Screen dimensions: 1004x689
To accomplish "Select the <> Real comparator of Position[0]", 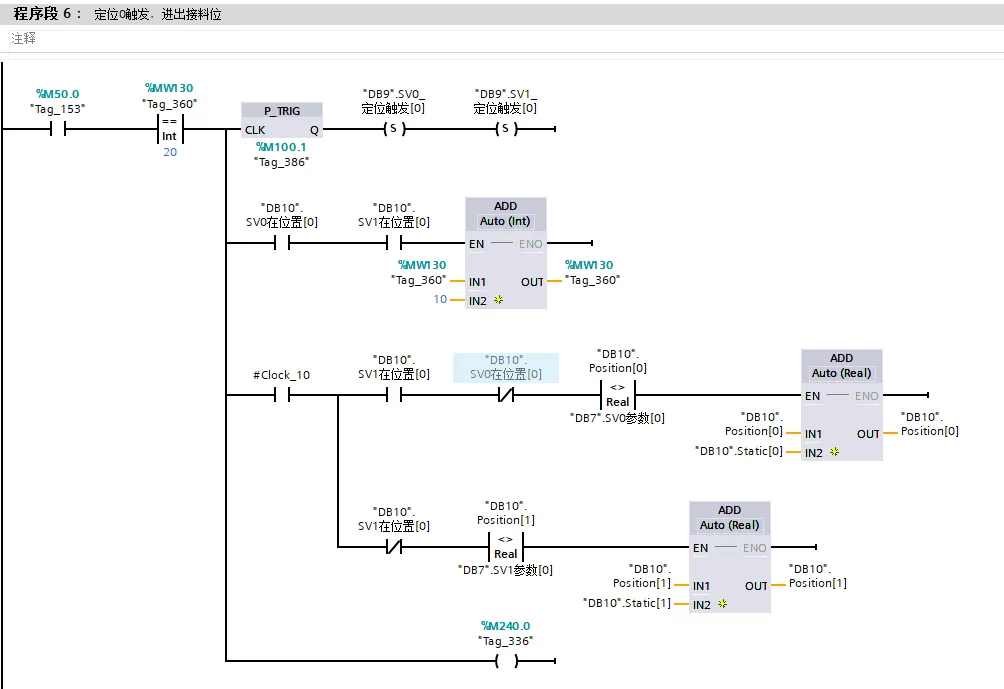I will [x=618, y=395].
